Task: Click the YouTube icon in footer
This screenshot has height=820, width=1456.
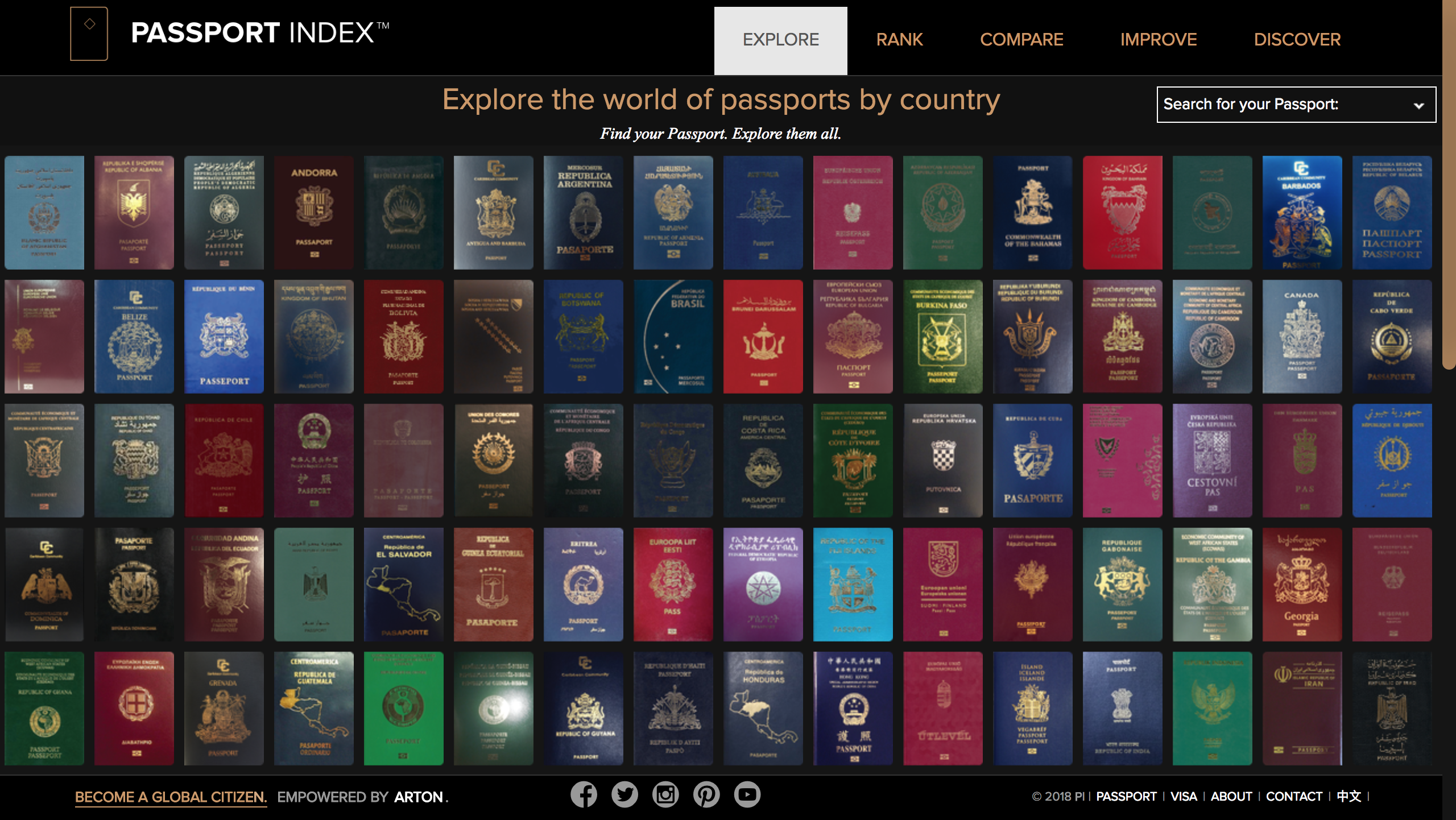Action: [747, 794]
